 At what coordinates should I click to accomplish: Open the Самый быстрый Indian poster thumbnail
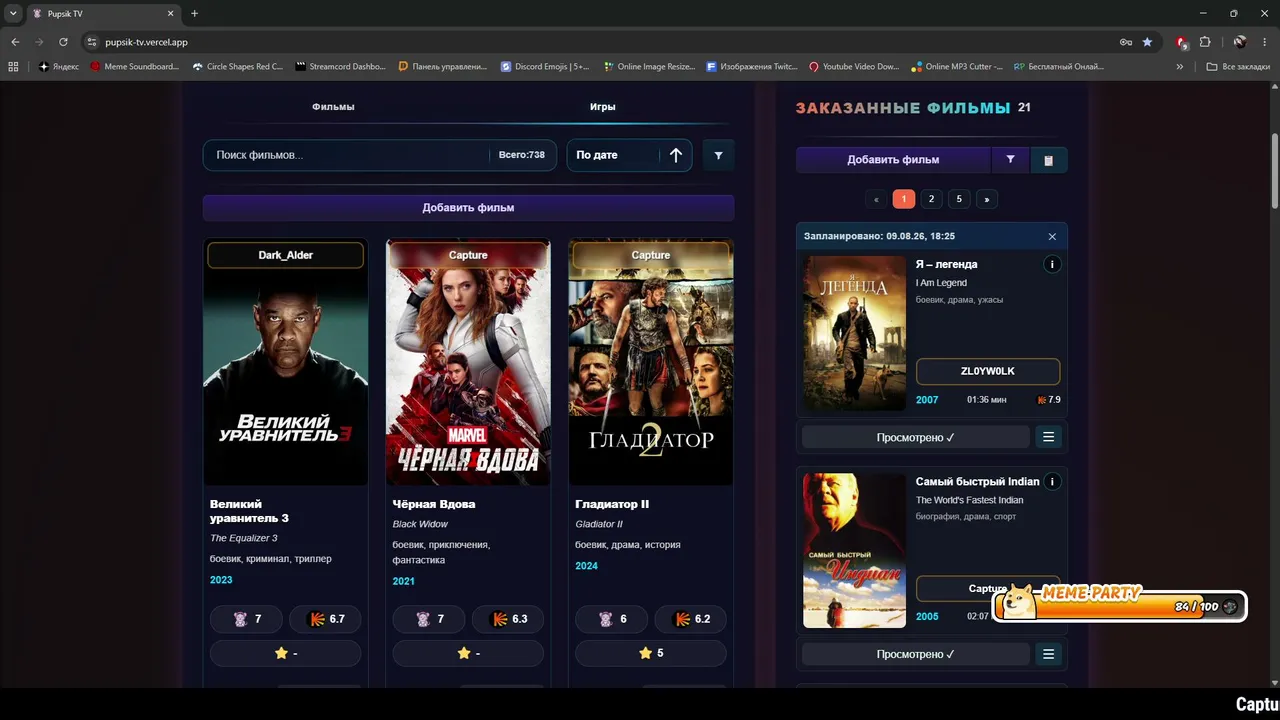pyautogui.click(x=854, y=550)
